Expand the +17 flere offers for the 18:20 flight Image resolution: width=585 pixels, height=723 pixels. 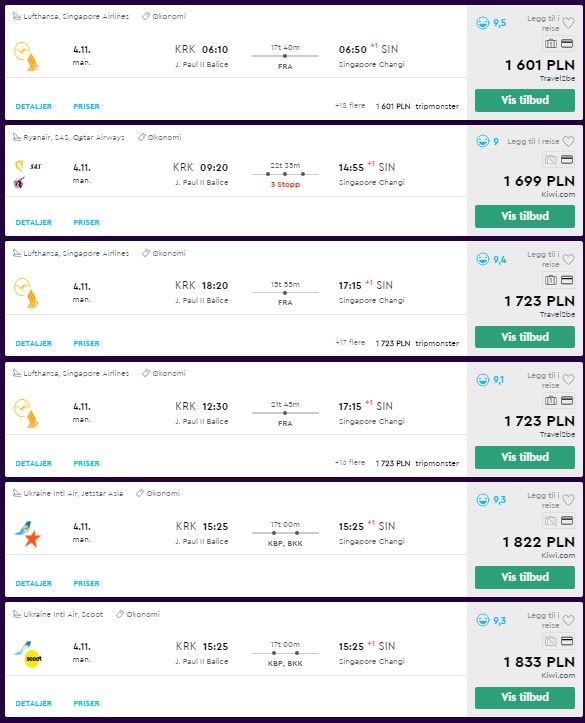coord(350,343)
